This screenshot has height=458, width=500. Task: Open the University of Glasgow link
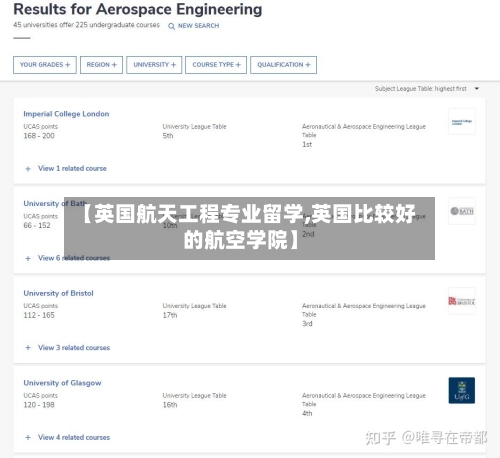click(x=62, y=383)
